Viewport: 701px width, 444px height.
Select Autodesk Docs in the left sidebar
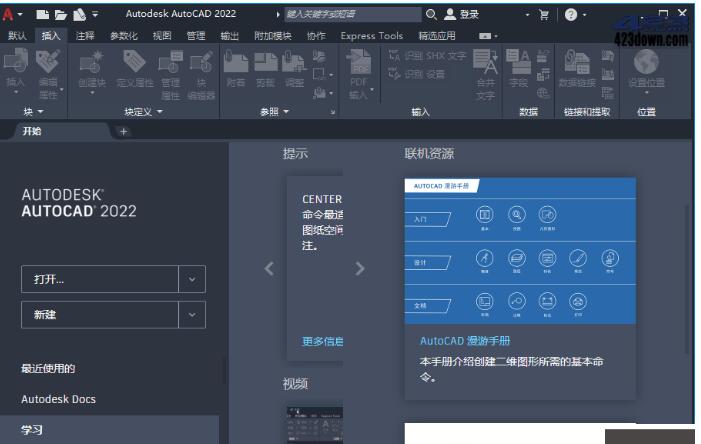click(59, 399)
